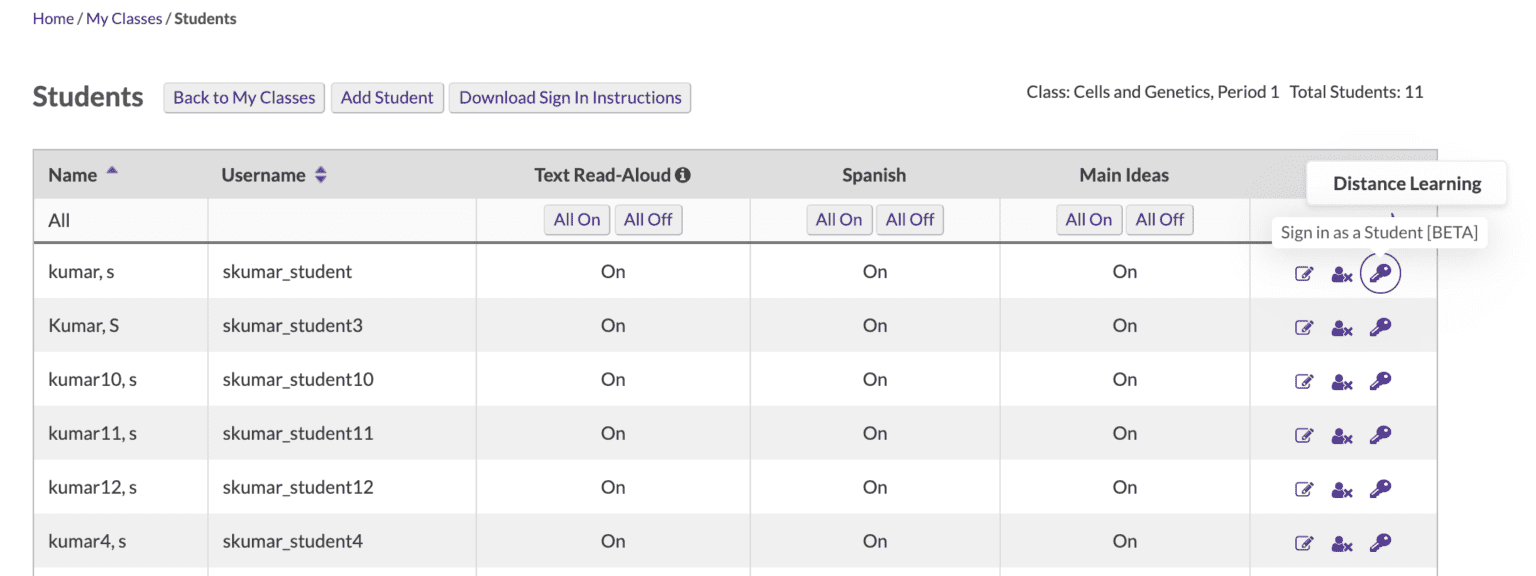The width and height of the screenshot is (1536, 576).
Task: Edit Kumar, S row using the pencil icon
Action: pyautogui.click(x=1304, y=327)
